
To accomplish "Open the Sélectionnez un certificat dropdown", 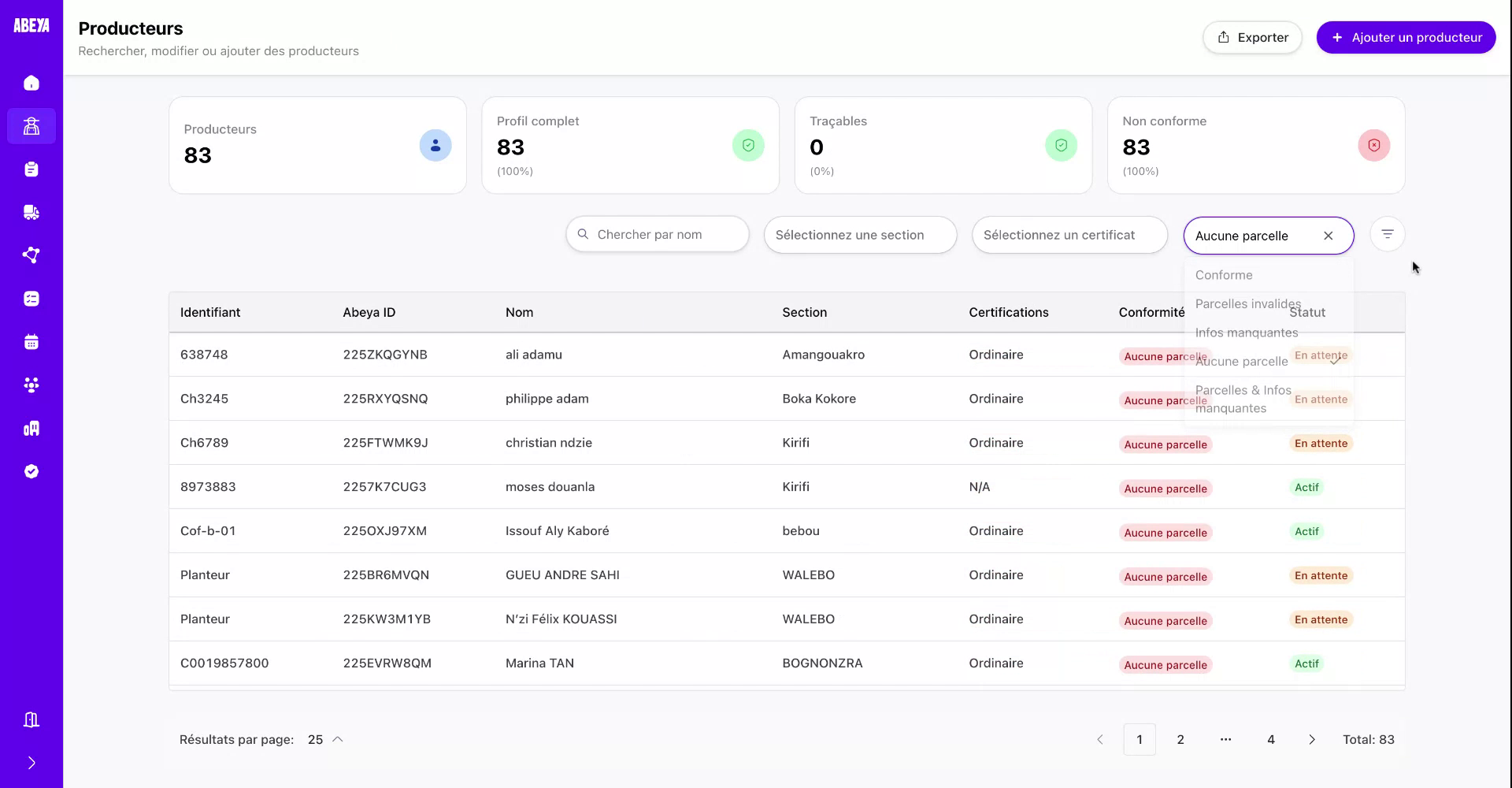I will [x=1069, y=235].
